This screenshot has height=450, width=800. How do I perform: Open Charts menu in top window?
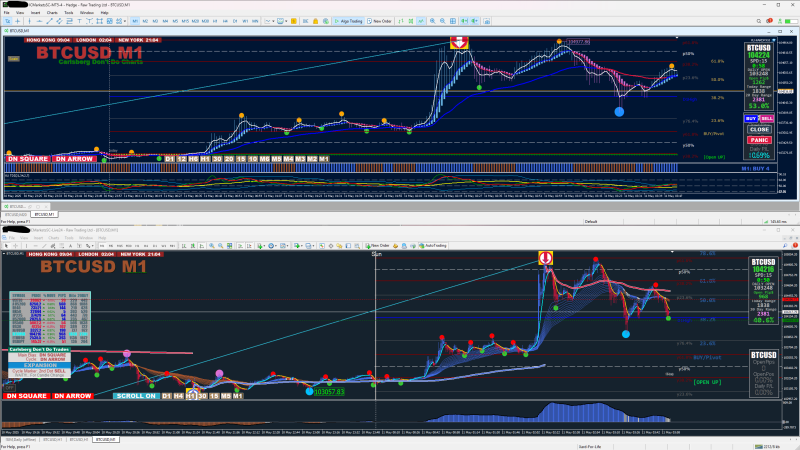(x=52, y=13)
